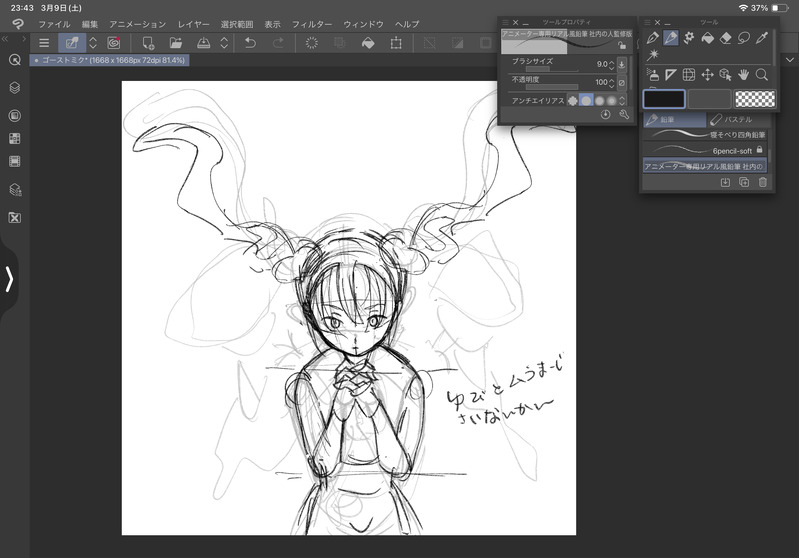Expand anti-aliasing stepper arrows

622,101
